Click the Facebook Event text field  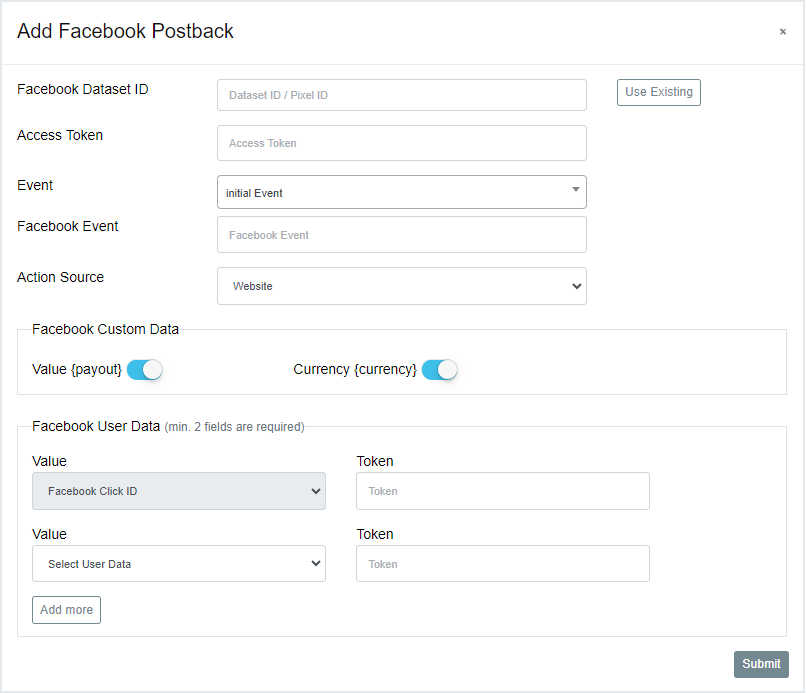[x=401, y=235]
